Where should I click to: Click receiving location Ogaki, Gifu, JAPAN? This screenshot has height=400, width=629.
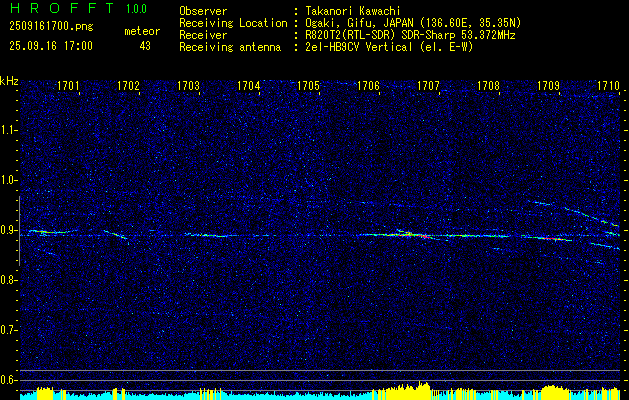[359, 23]
